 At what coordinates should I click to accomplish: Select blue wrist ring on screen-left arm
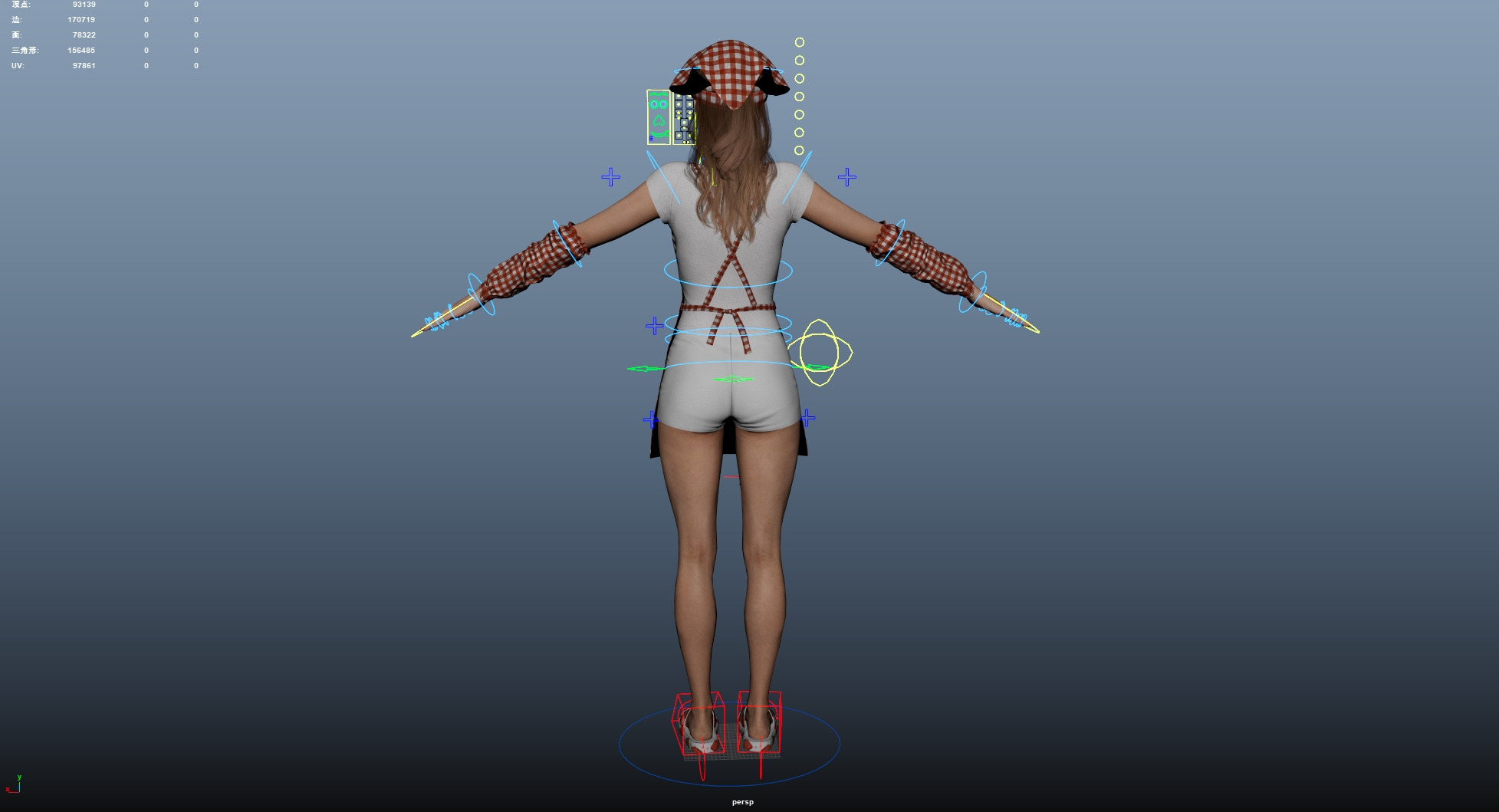click(481, 294)
